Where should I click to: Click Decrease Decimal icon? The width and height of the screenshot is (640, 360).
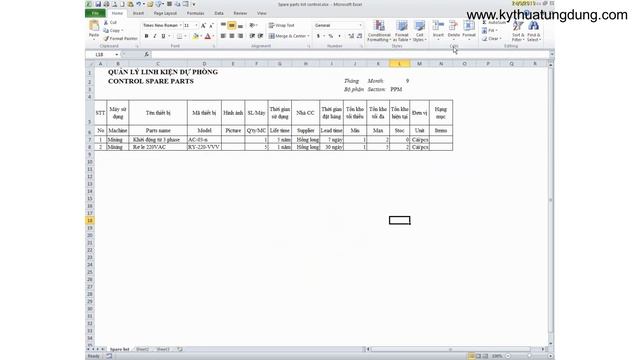[x=359, y=36]
